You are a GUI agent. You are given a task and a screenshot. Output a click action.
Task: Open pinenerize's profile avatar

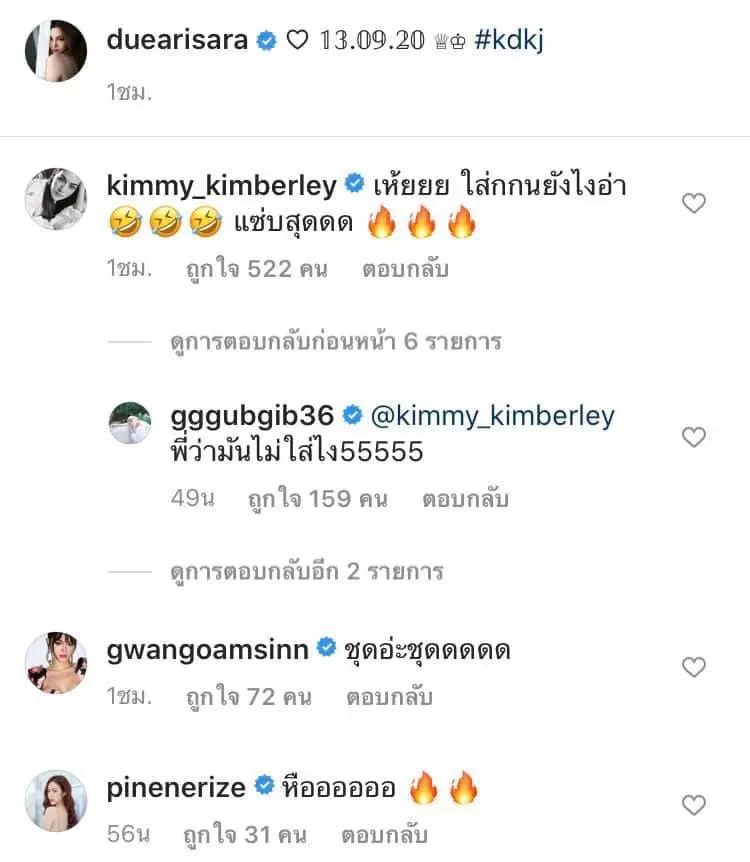(x=56, y=800)
